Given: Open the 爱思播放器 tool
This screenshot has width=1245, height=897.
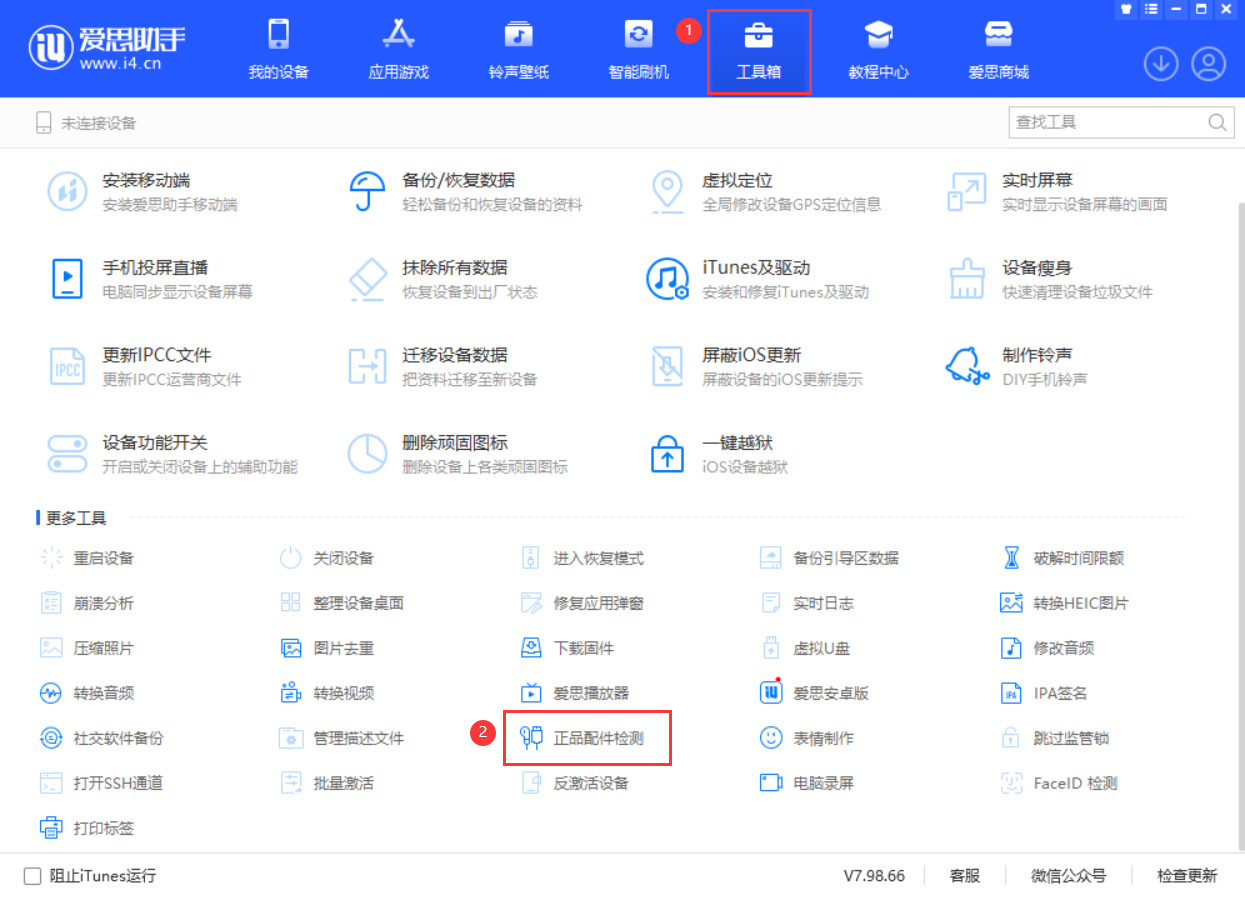Looking at the screenshot, I should (575, 693).
